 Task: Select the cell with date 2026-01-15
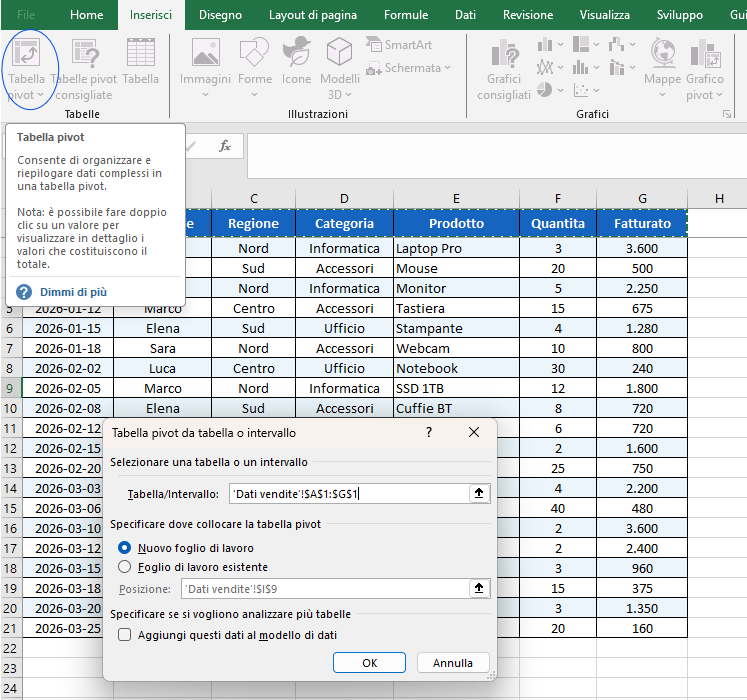68,328
